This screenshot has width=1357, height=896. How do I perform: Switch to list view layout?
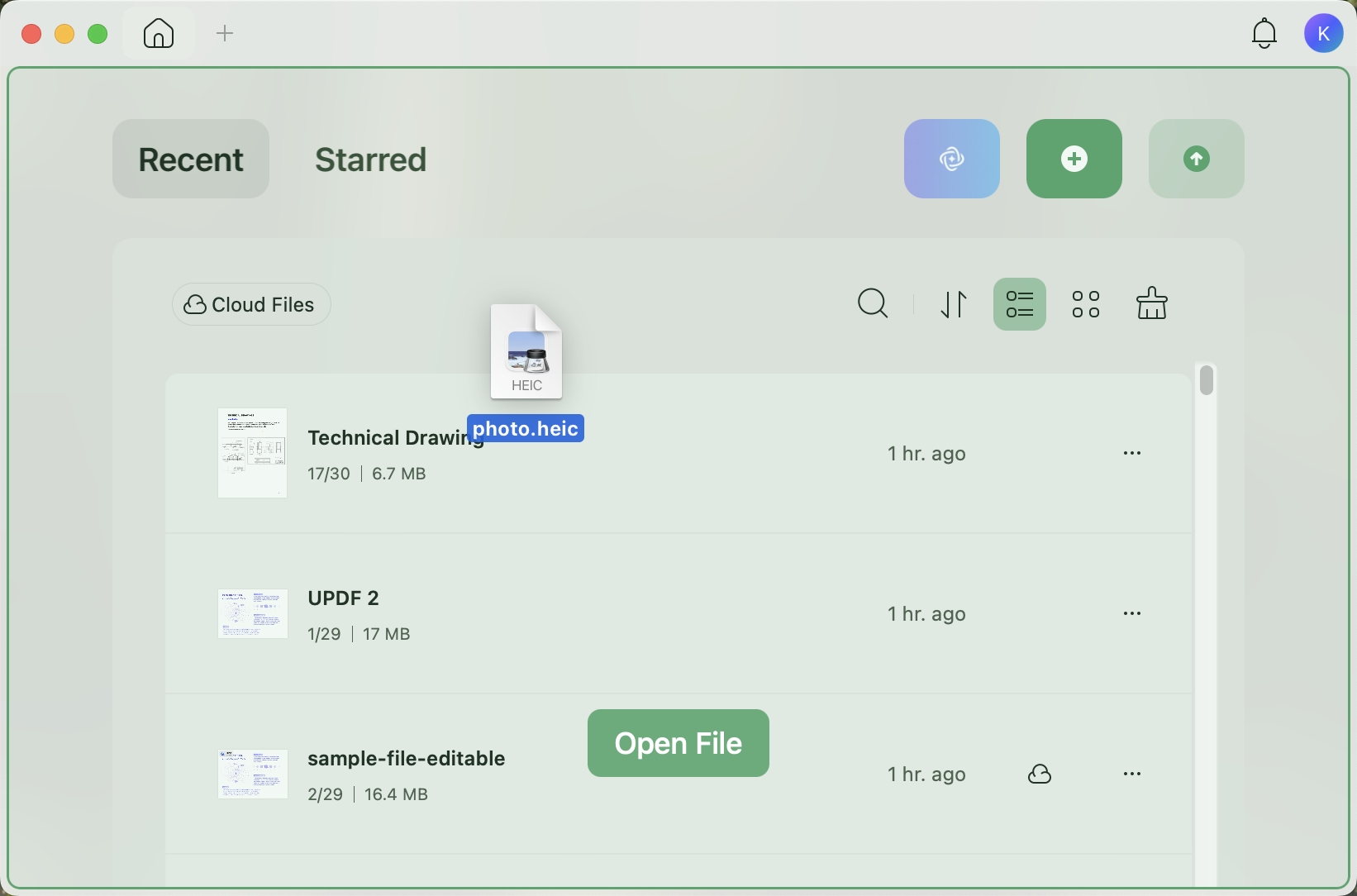1020,304
